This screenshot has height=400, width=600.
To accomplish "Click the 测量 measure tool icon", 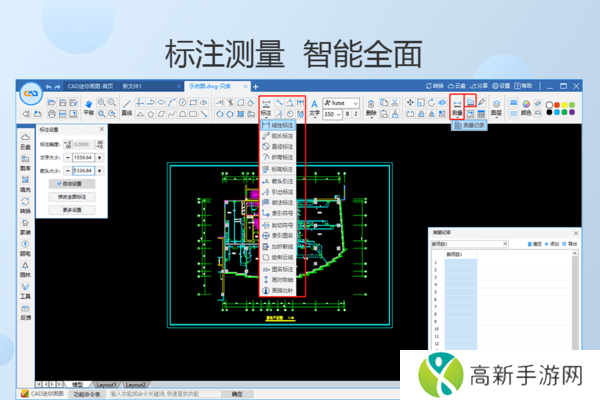I will click(x=456, y=105).
